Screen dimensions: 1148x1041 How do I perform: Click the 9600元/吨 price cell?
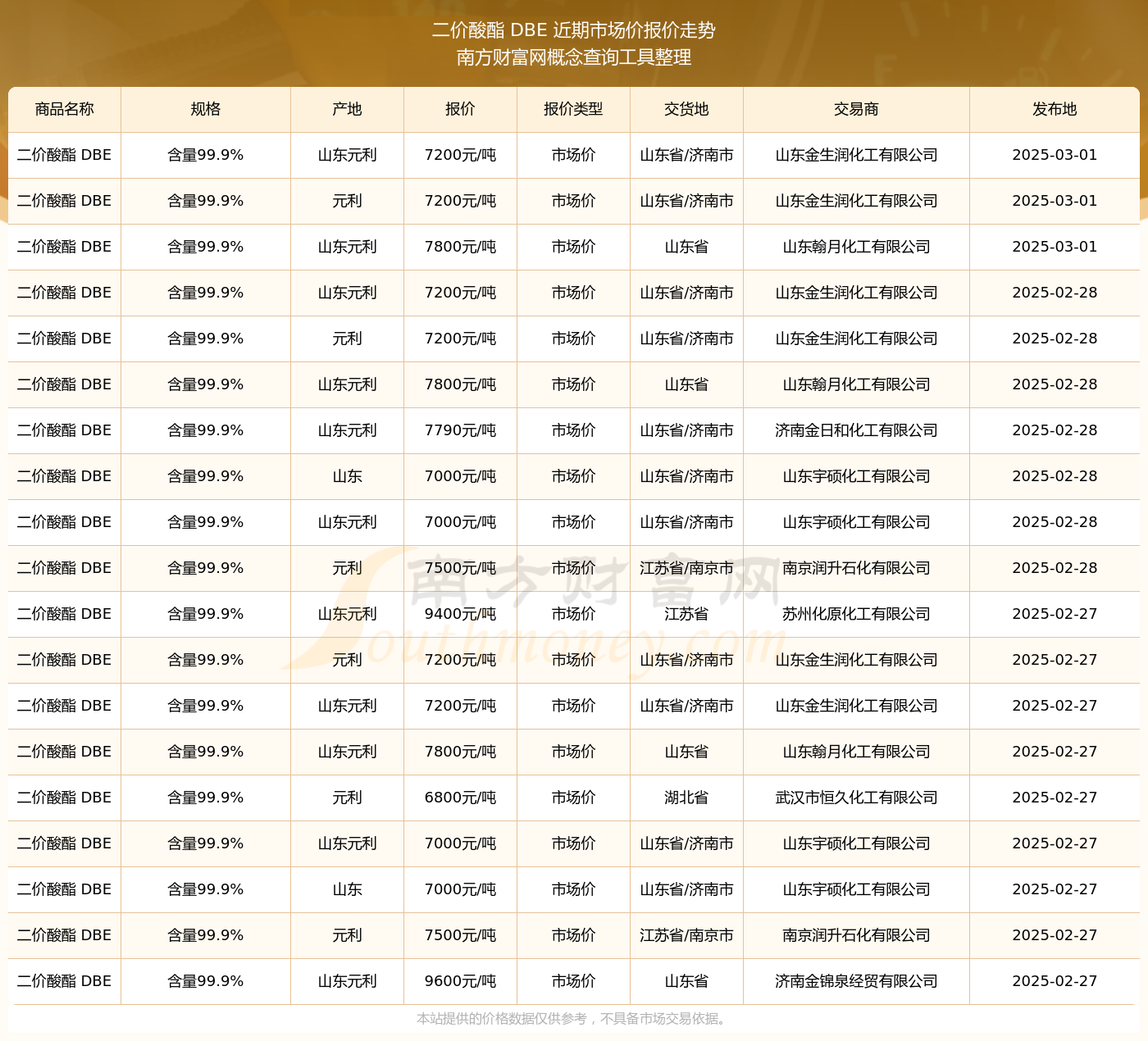460,981
